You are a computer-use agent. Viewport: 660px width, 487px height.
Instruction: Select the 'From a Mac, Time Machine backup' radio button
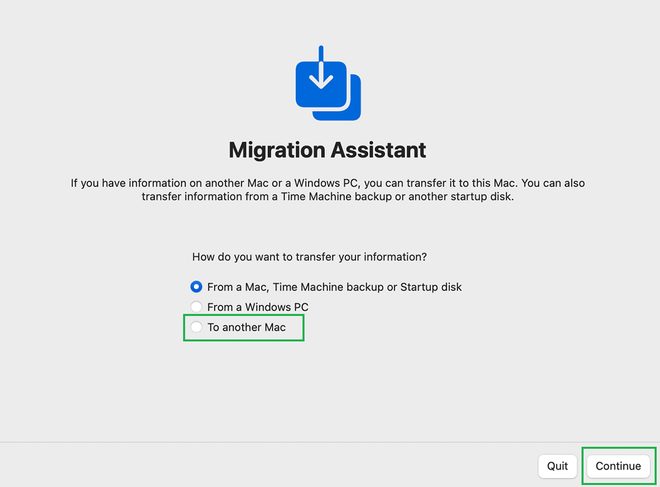[x=196, y=287]
